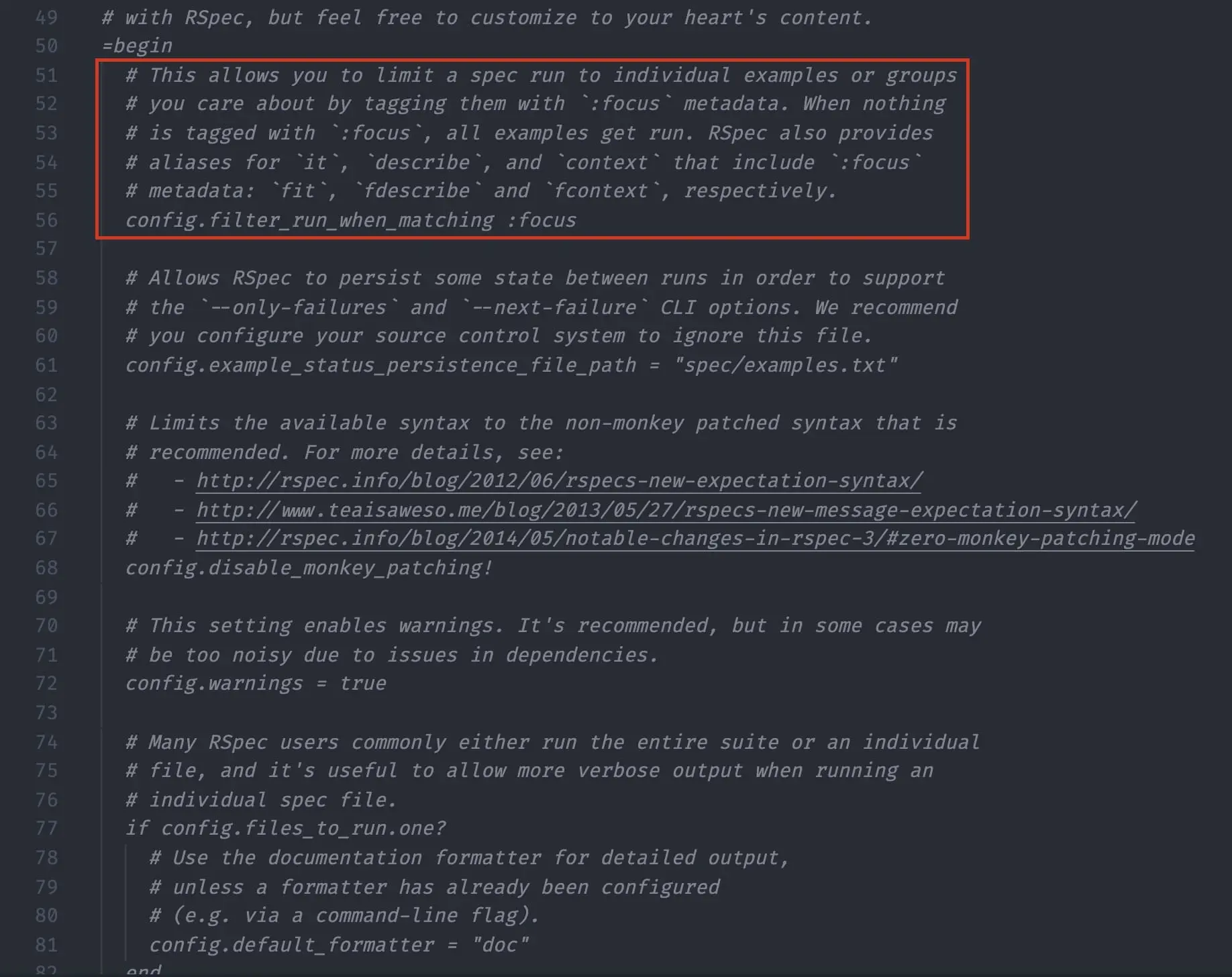Place cursor on the =begin line
The width and height of the screenshot is (1232, 977).
(137, 46)
